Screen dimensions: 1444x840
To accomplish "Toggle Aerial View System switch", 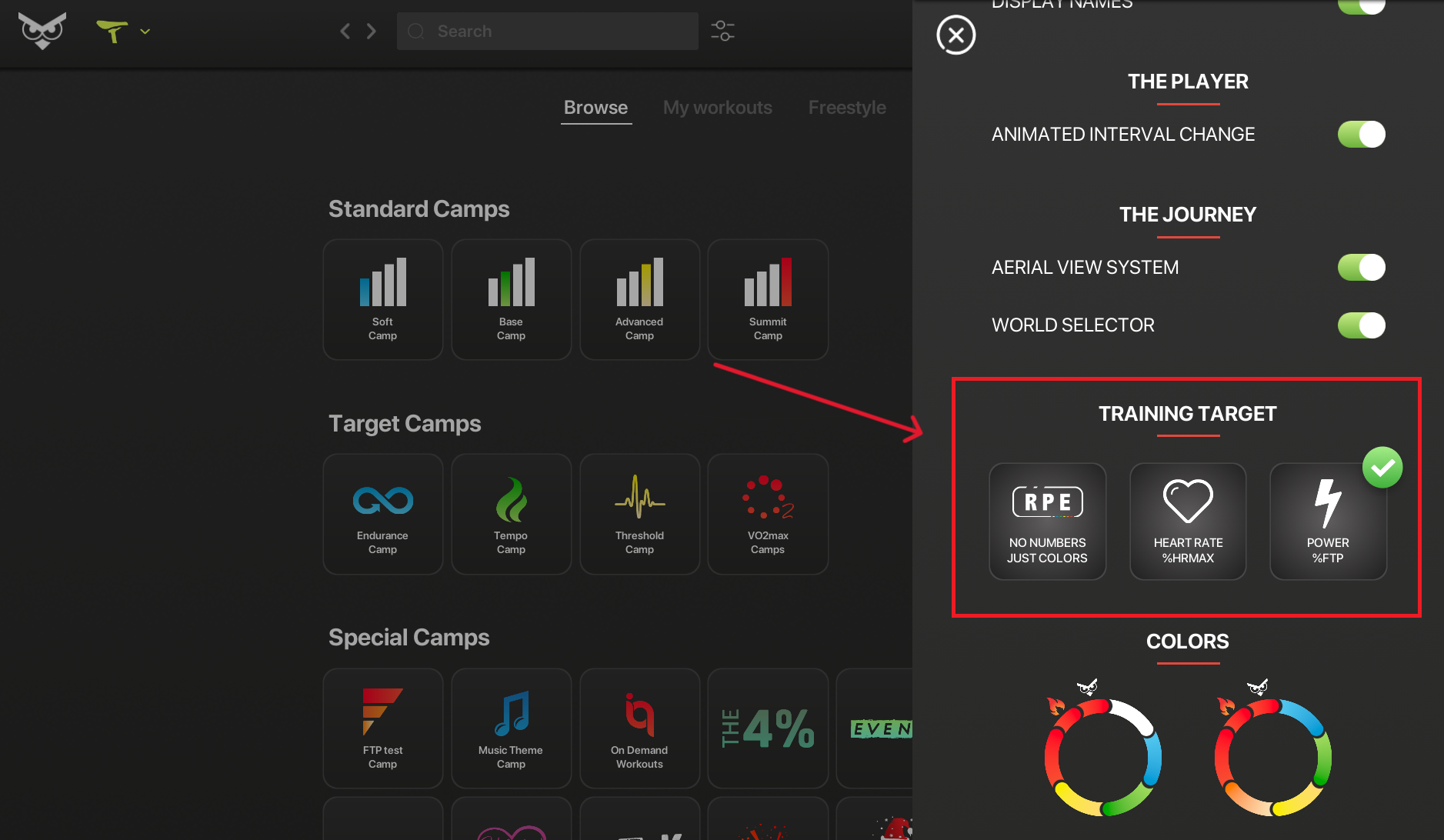I will tap(1361, 267).
